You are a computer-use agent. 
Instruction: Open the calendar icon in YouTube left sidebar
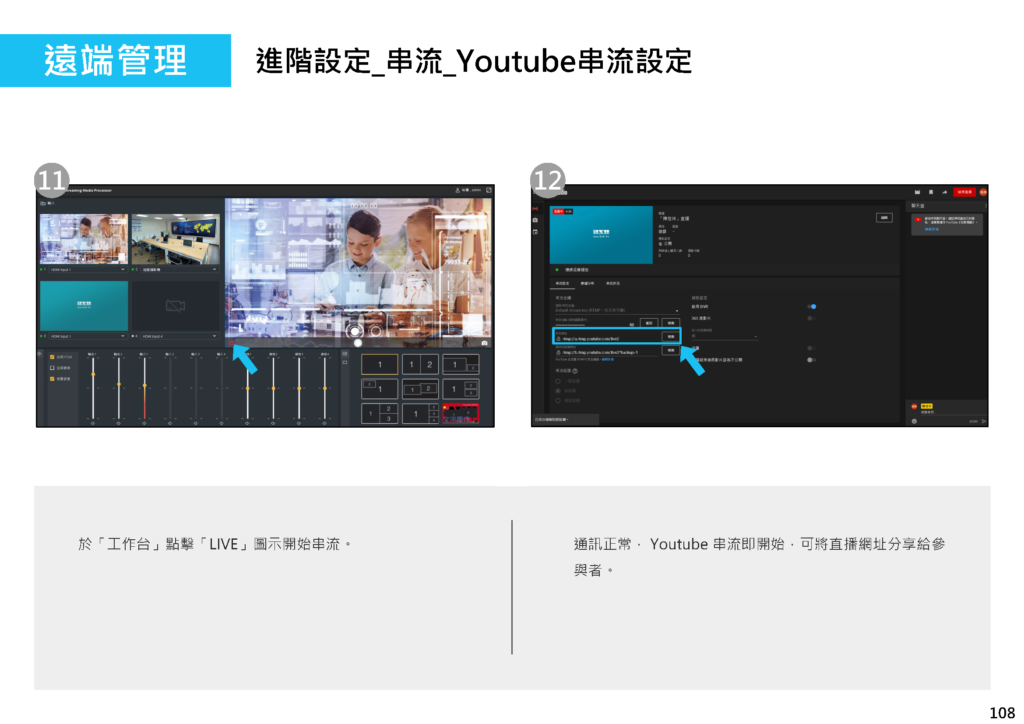tap(535, 231)
